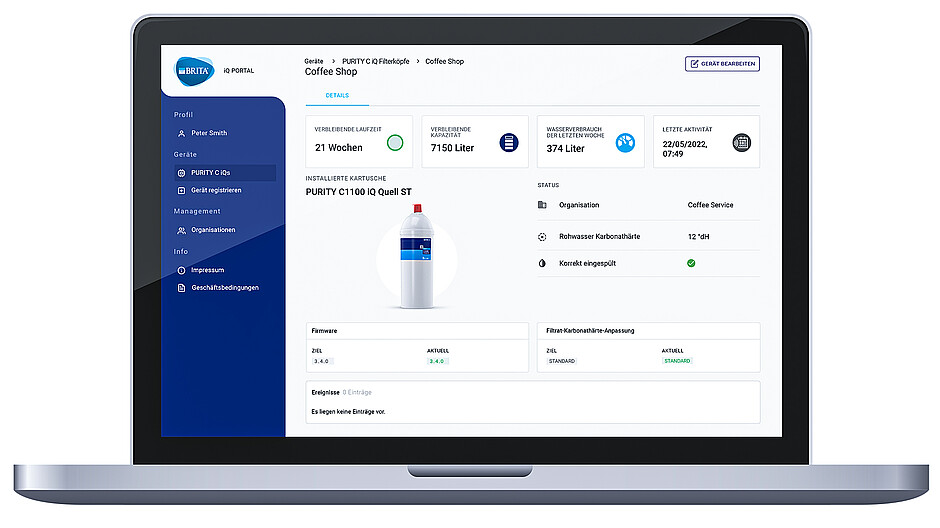Image resolution: width=940 pixels, height=528 pixels.
Task: Click the last activity calendar icon
Action: 740,142
